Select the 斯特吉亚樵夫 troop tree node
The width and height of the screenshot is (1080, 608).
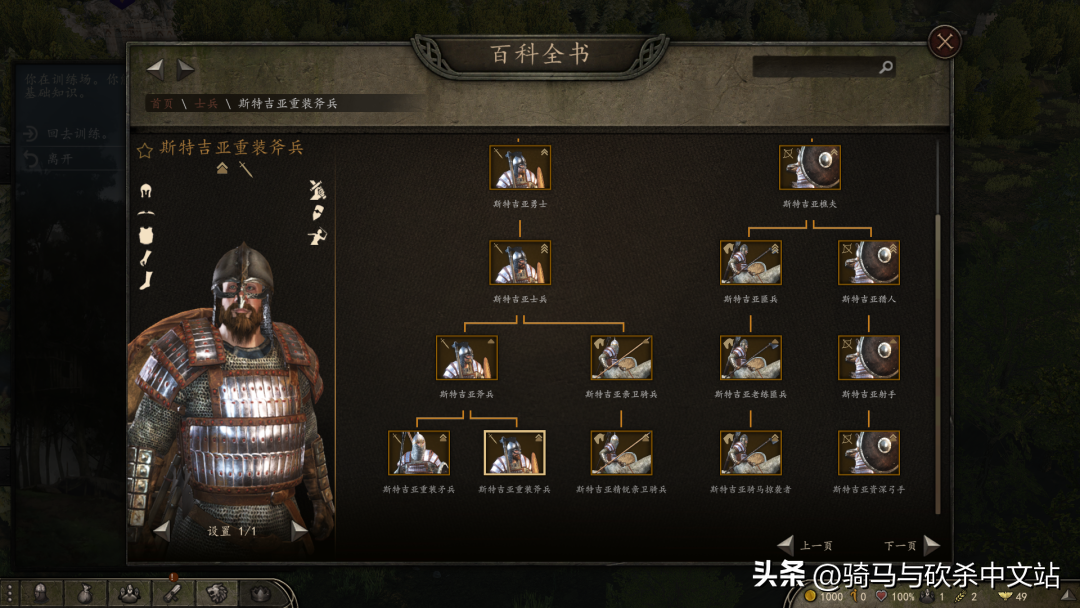[x=810, y=167]
